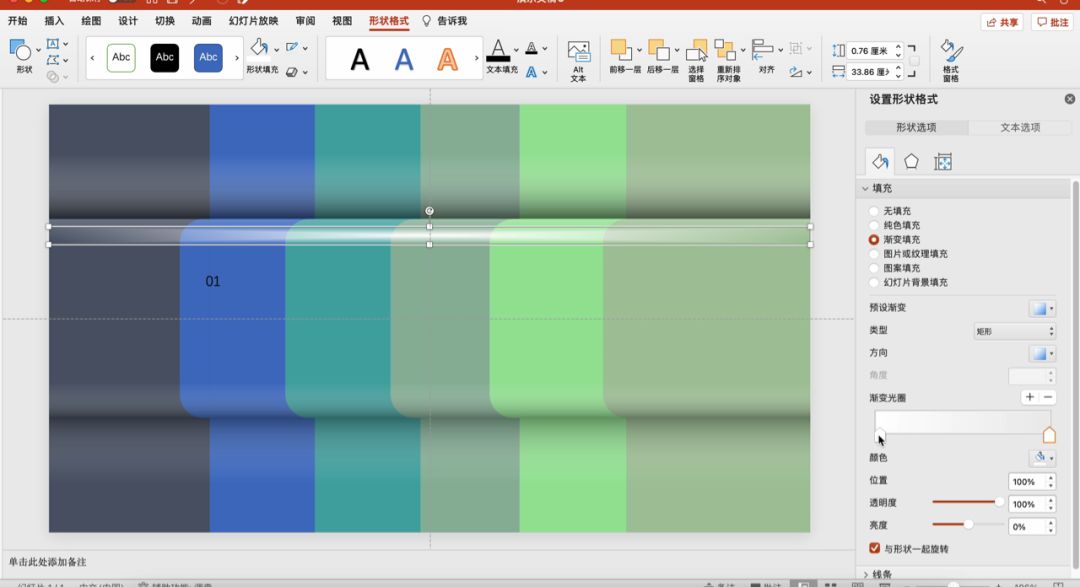The image size is (1080, 587).
Task: Apply the white outlined Abc shape style
Action: click(121, 57)
